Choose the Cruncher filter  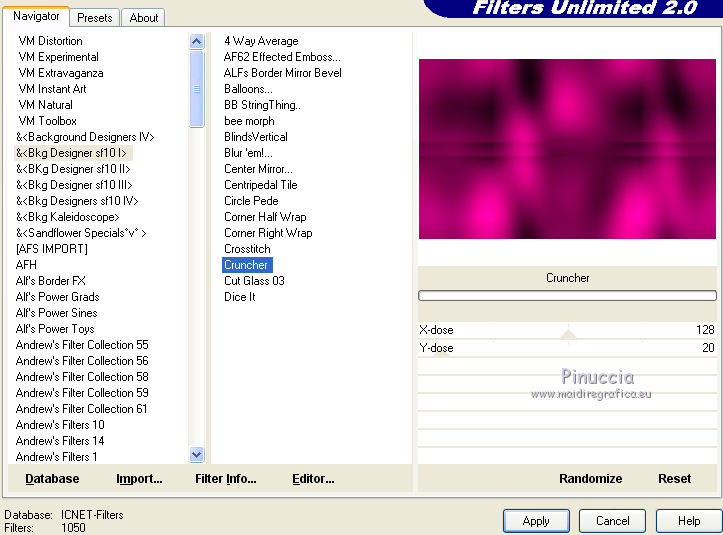pyautogui.click(x=247, y=265)
